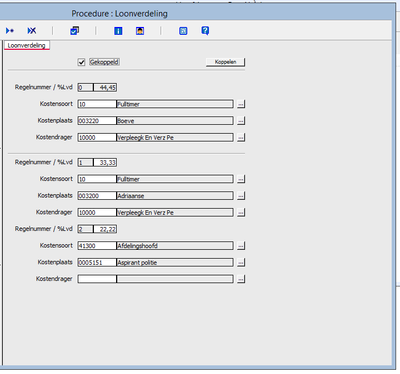Click the blue information toolbar icon
The width and height of the screenshot is (400, 374).
pos(118,31)
